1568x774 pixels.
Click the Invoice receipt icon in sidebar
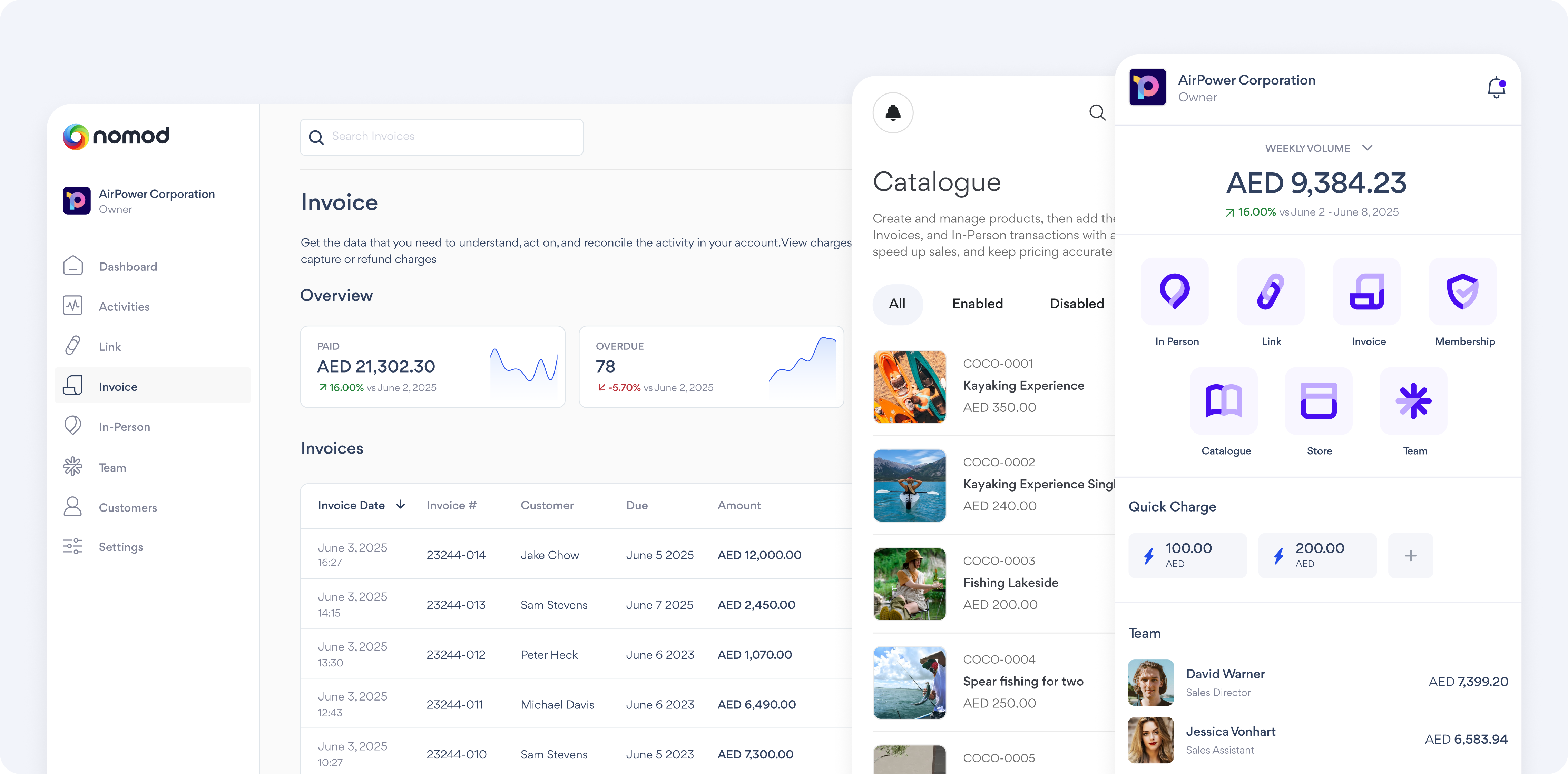[x=73, y=385]
